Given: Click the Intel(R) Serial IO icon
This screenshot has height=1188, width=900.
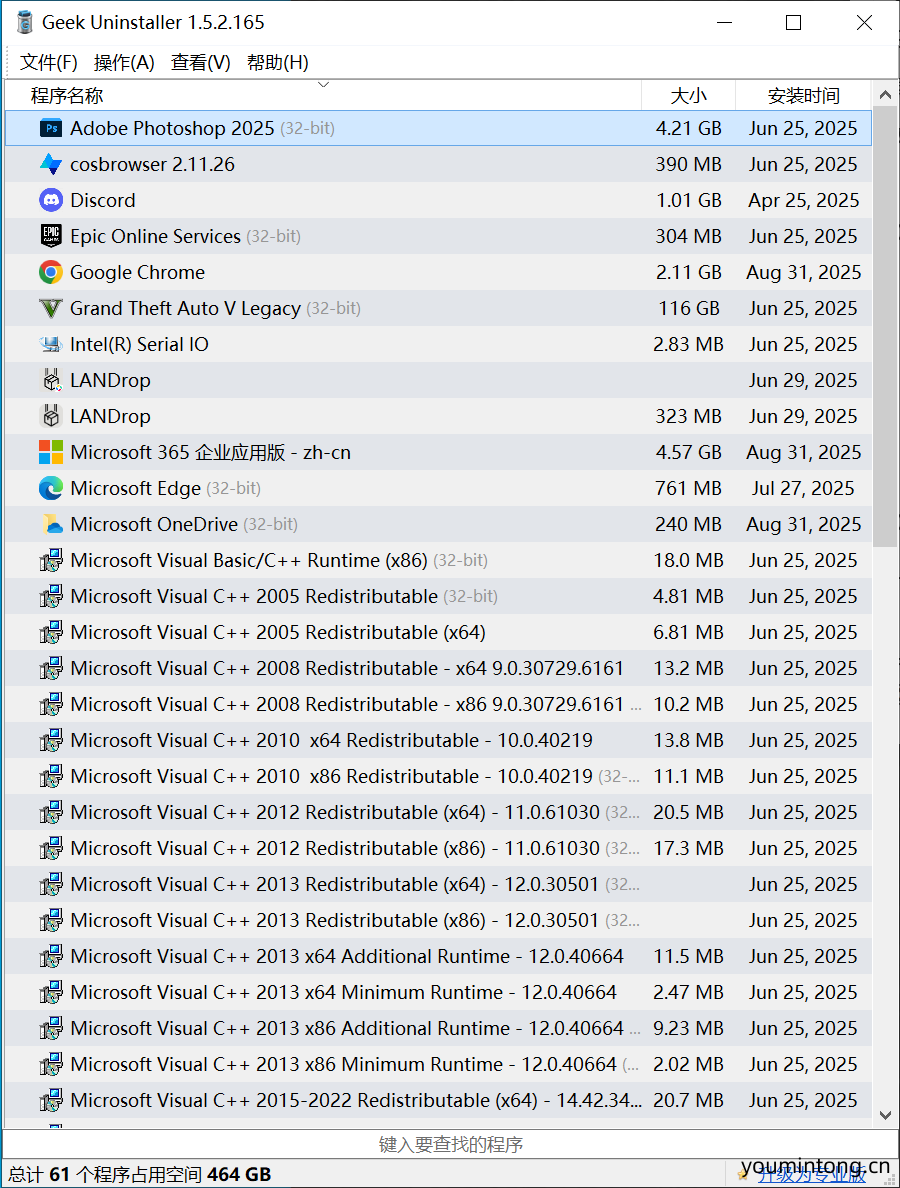Looking at the screenshot, I should 51,344.
